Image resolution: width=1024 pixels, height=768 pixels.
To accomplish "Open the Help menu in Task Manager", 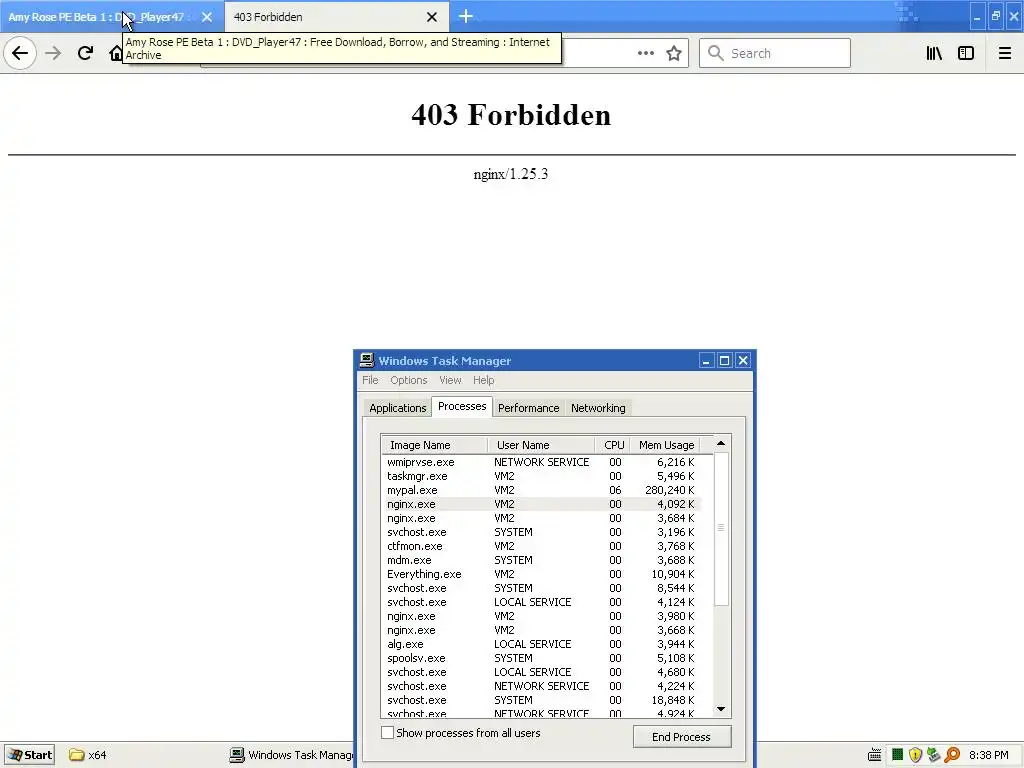I will coord(483,380).
